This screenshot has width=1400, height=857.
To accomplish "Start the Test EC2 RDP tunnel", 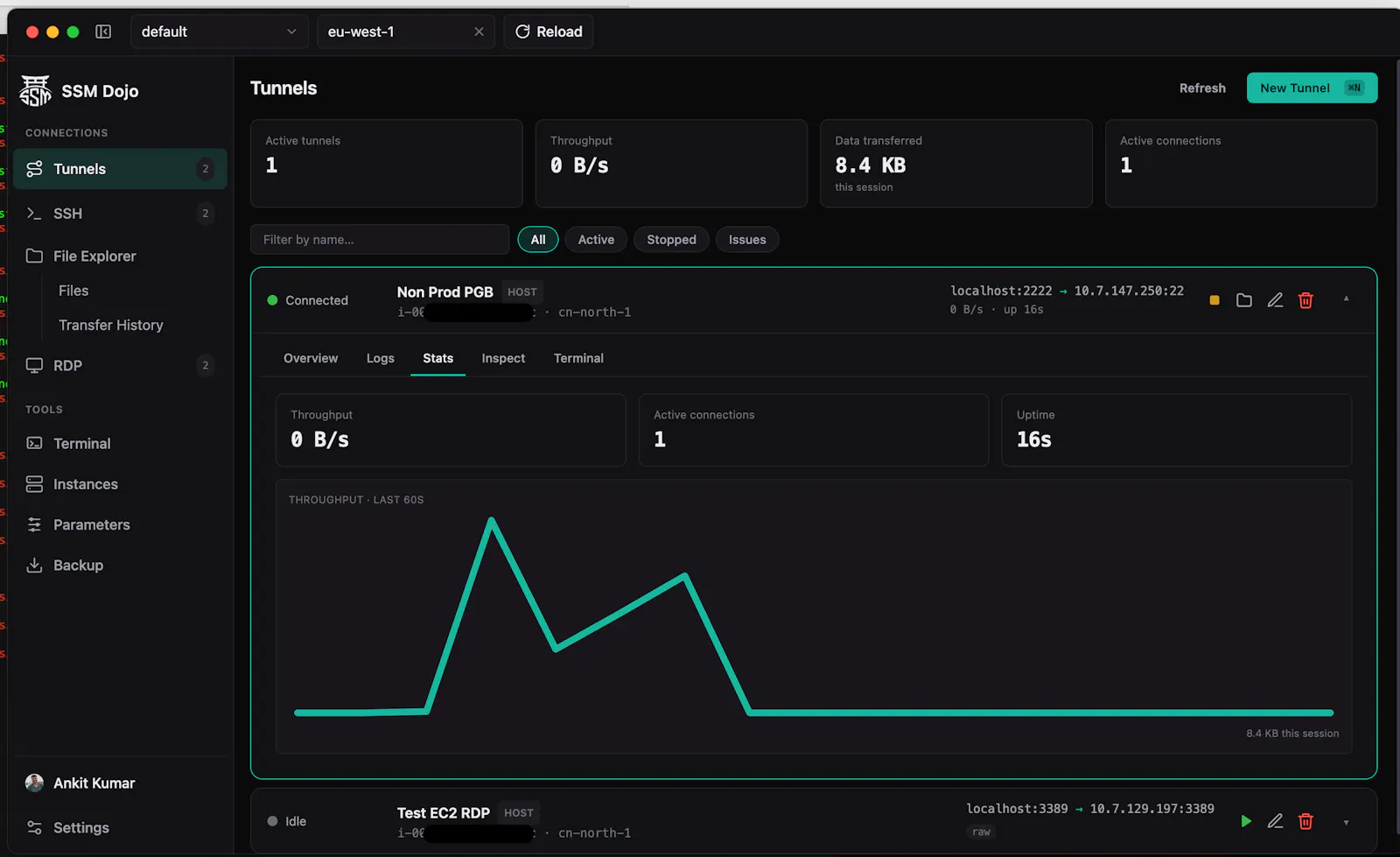I will pos(1246,821).
